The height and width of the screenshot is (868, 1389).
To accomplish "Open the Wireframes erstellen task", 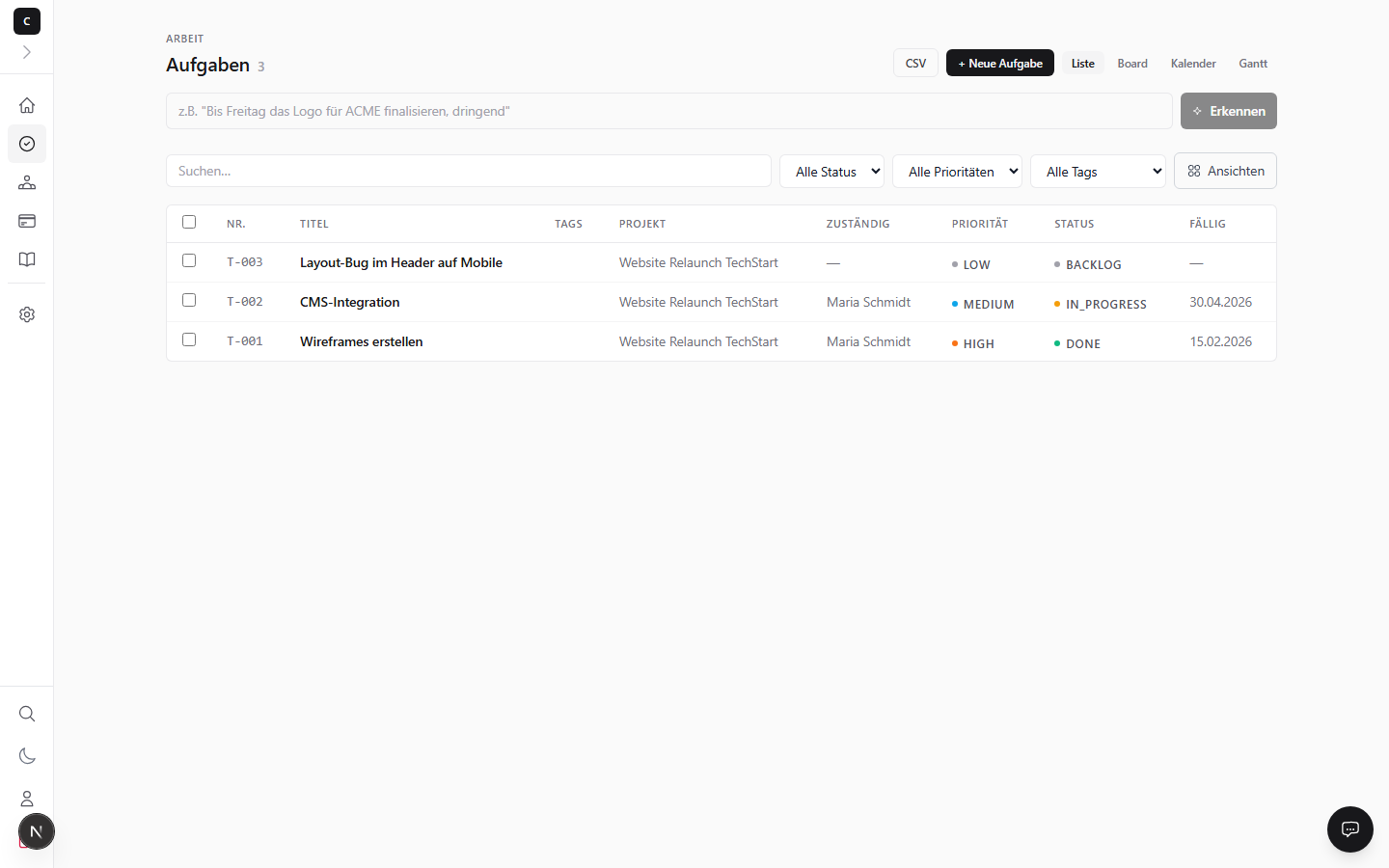I will tap(361, 341).
